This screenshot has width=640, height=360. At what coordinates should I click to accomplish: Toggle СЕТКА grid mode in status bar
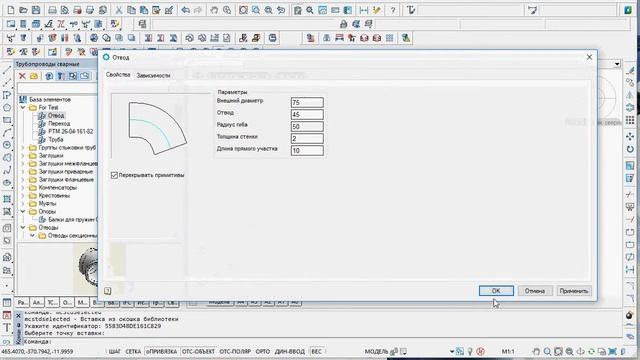[133, 351]
